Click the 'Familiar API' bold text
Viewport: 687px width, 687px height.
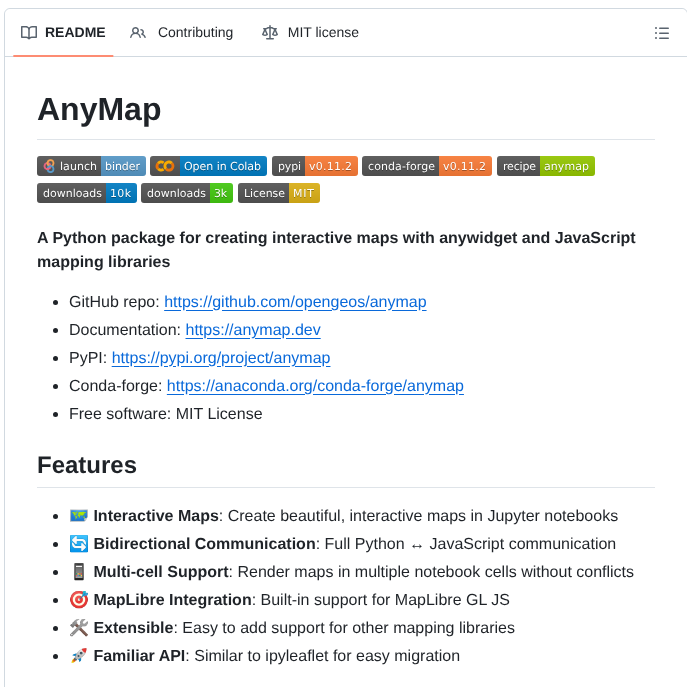coord(139,656)
